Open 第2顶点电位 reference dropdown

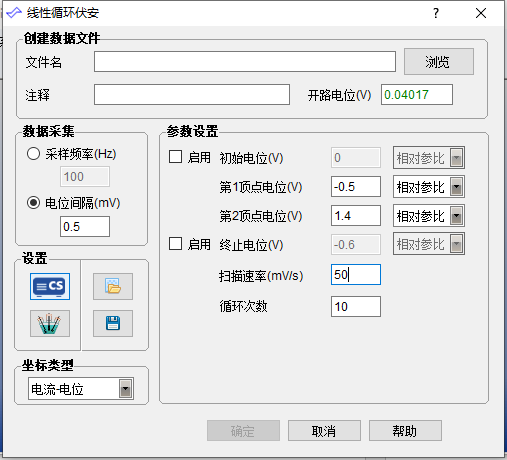(x=429, y=216)
